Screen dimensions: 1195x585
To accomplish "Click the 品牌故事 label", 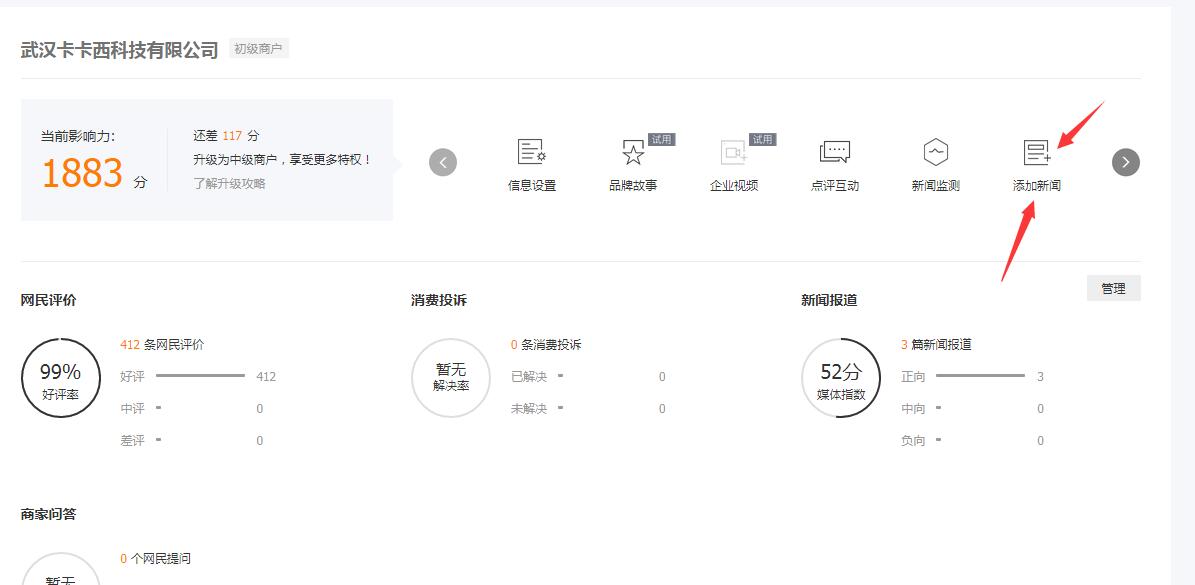I will (x=633, y=186).
